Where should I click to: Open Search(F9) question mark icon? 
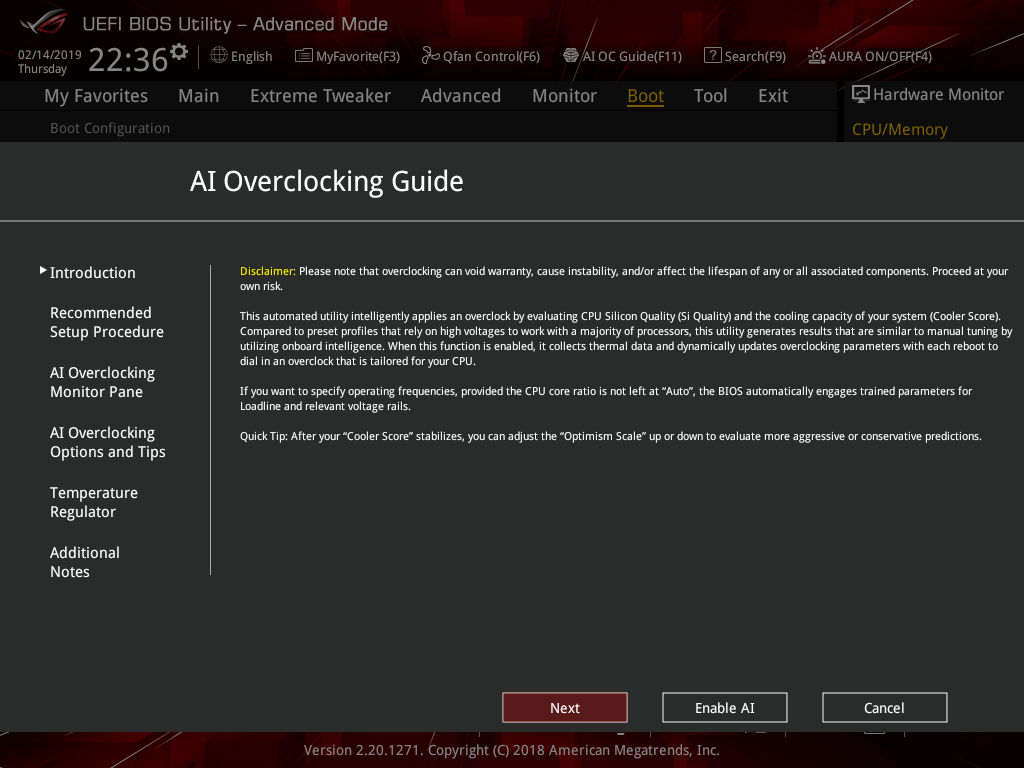[x=712, y=56]
